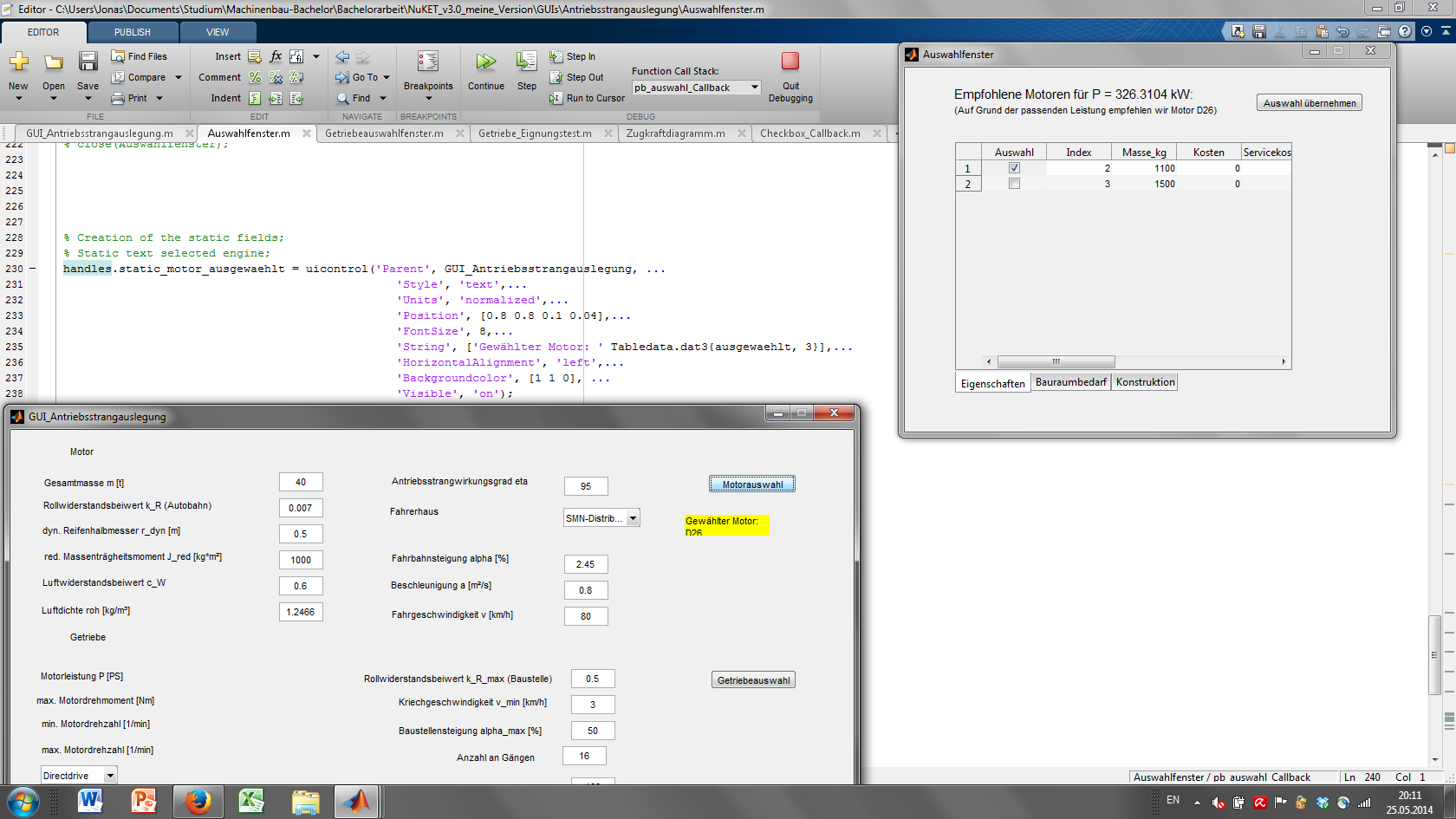The image size is (1456, 819).
Task: Click the Save file icon
Action: point(88,62)
